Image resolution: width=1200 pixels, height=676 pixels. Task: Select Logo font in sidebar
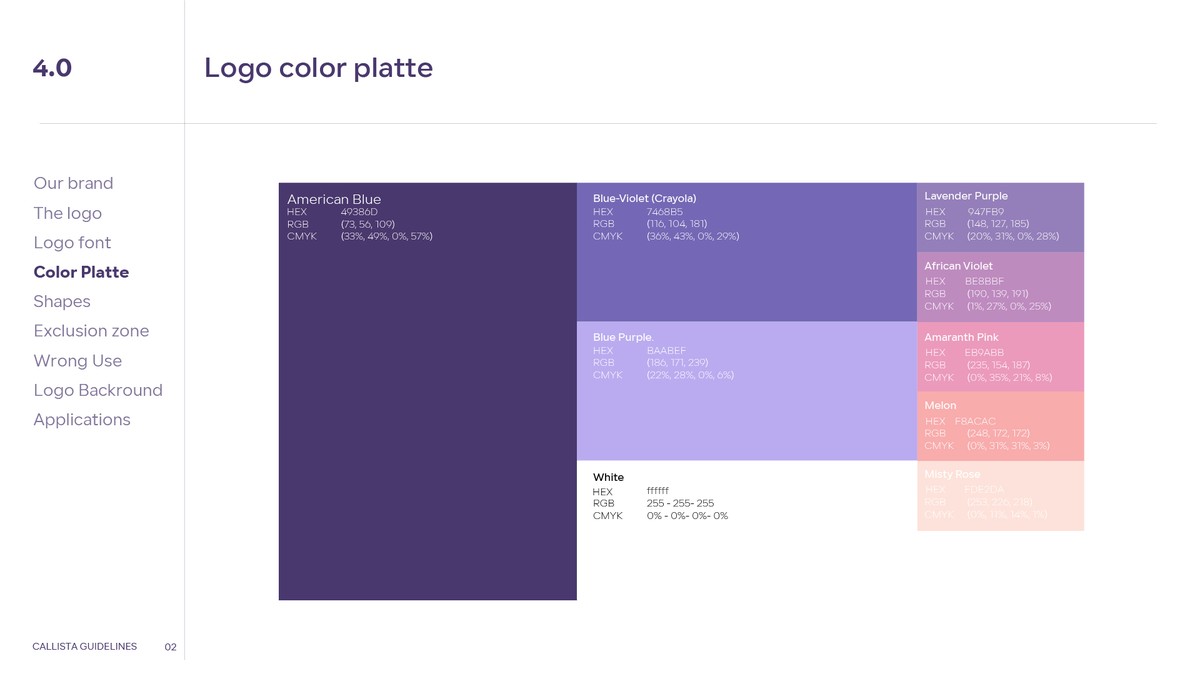click(x=72, y=243)
